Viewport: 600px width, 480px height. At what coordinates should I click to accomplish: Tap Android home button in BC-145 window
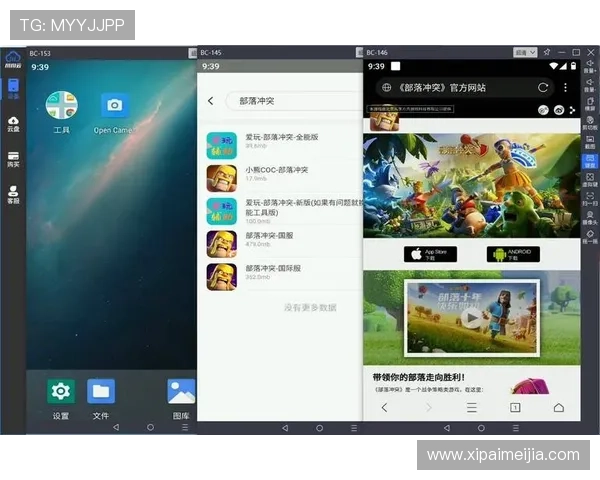pos(320,428)
